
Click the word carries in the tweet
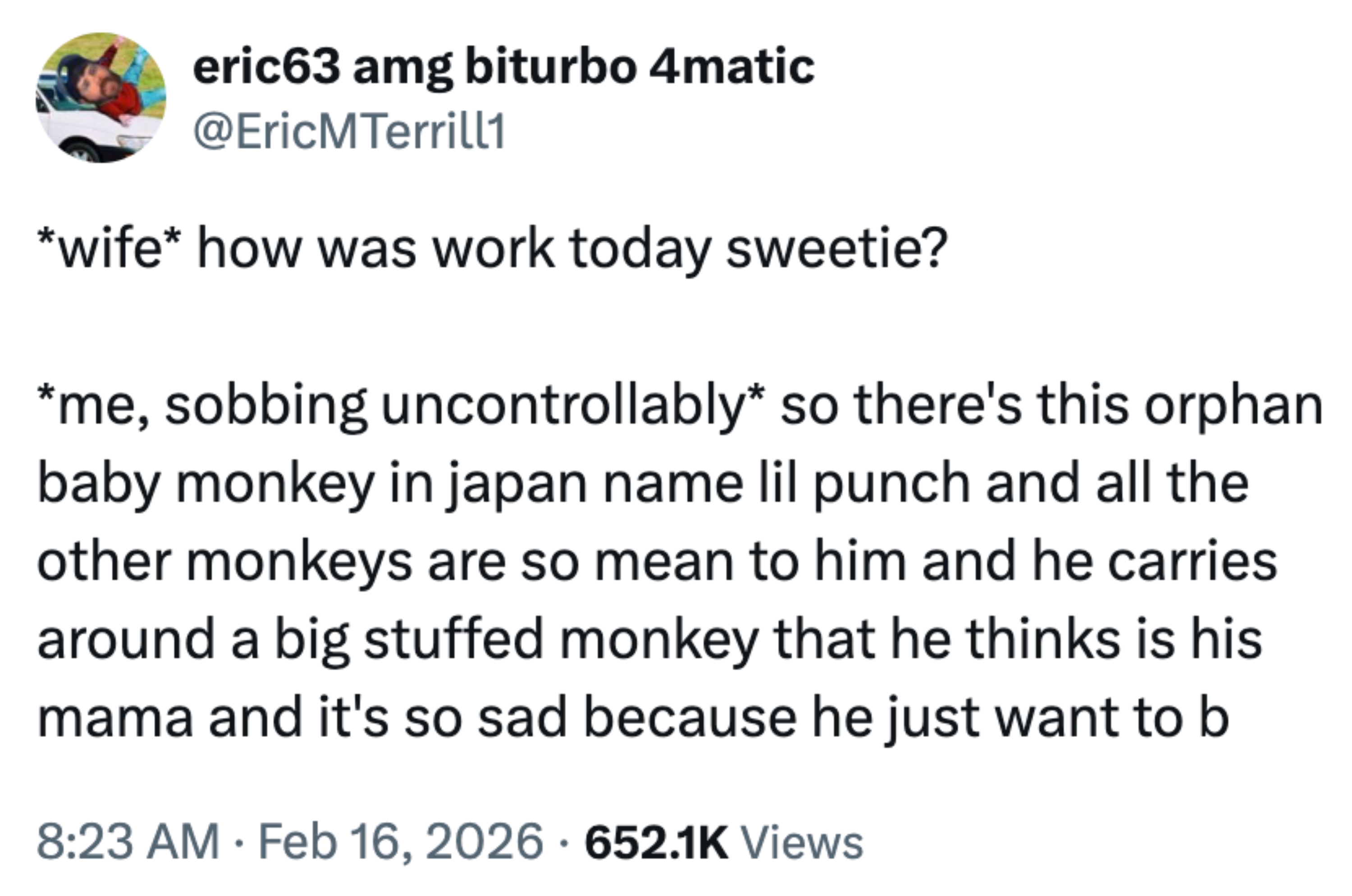[x=1192, y=563]
